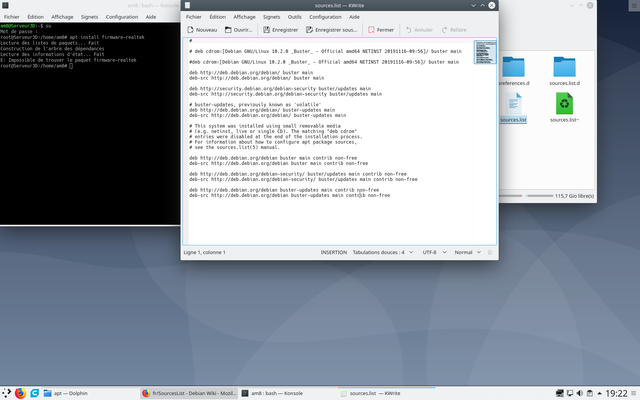The height and width of the screenshot is (400, 640).
Task: Open the 19:22 clock
Action: [616, 393]
